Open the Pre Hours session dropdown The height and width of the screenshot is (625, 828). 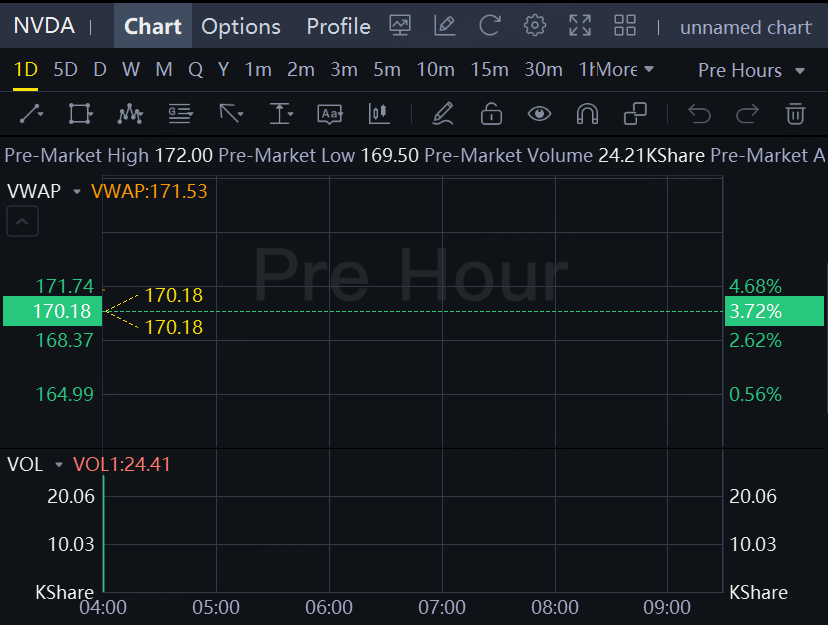point(751,70)
